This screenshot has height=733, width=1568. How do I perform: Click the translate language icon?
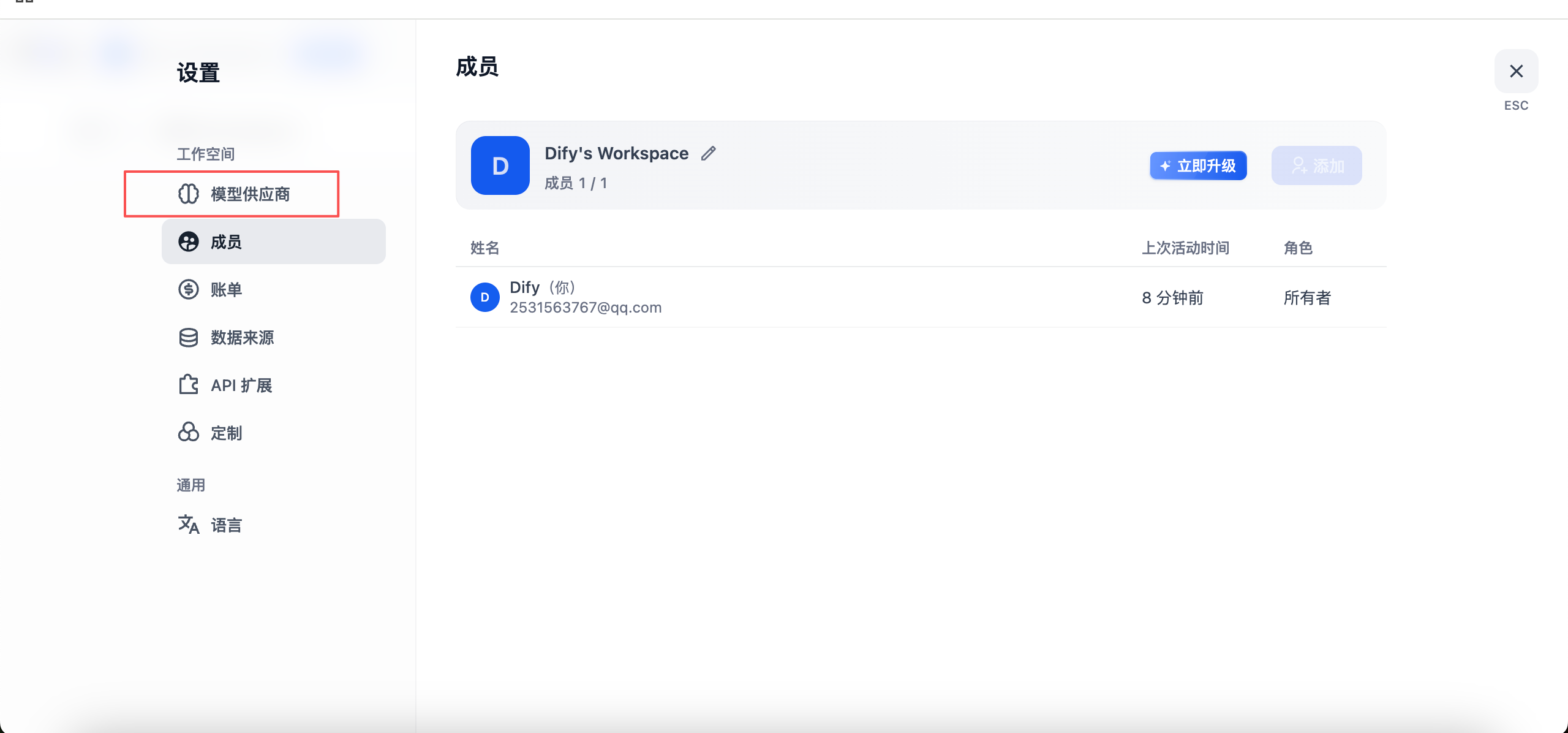[x=189, y=525]
